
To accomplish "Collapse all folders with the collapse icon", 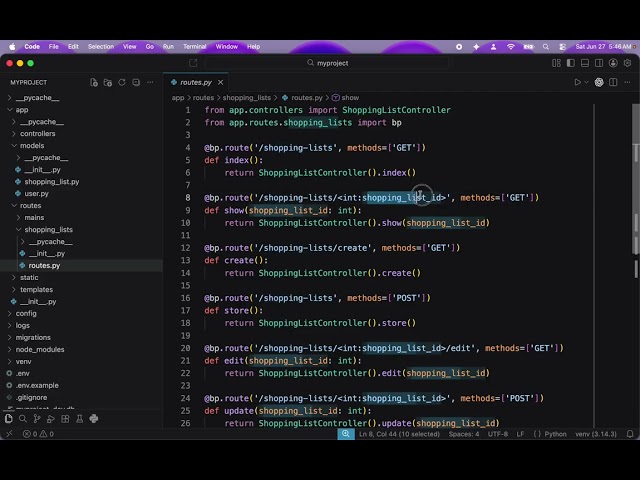I will [136, 82].
